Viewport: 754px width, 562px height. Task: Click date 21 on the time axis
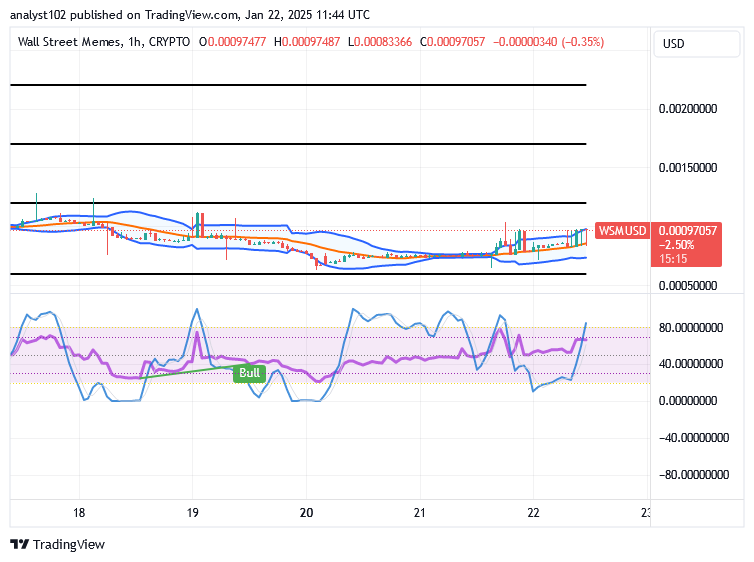420,513
